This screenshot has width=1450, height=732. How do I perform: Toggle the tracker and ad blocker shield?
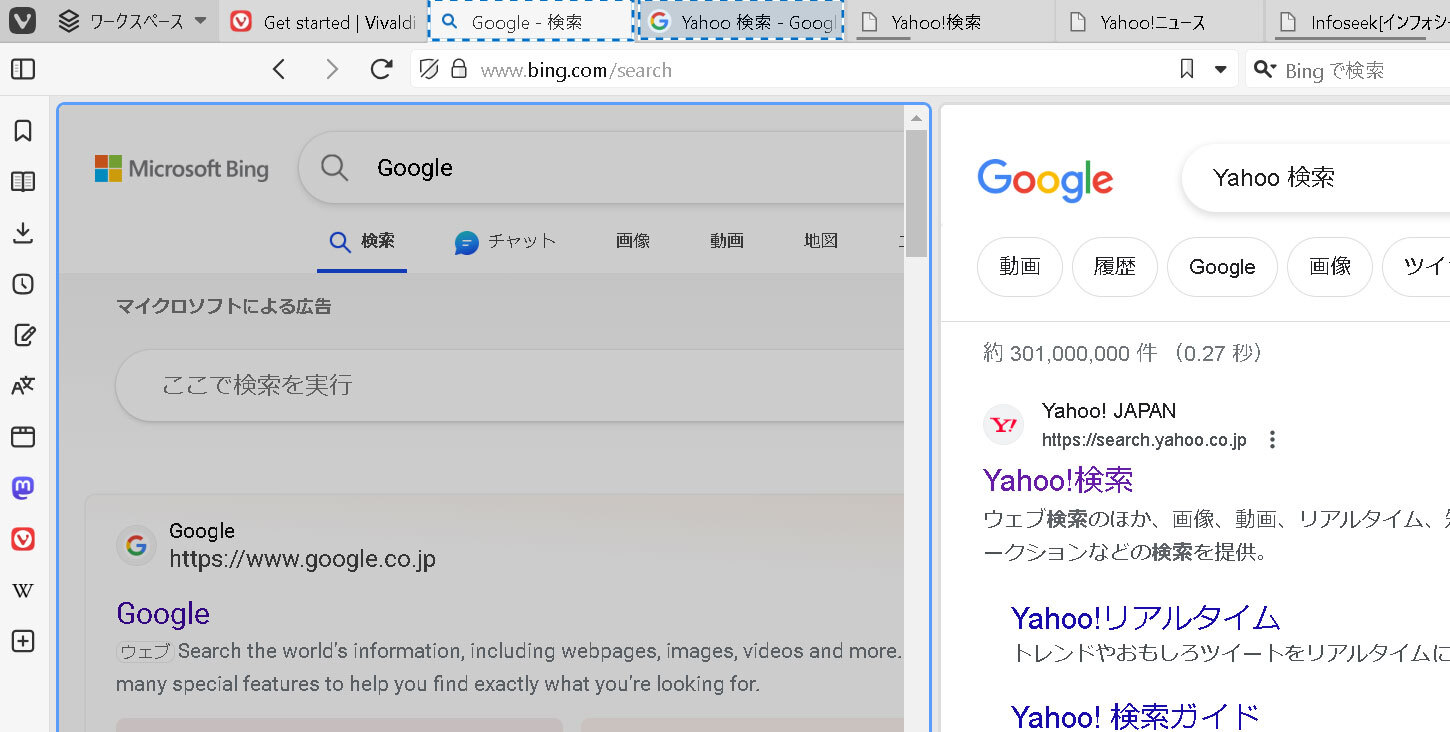429,69
